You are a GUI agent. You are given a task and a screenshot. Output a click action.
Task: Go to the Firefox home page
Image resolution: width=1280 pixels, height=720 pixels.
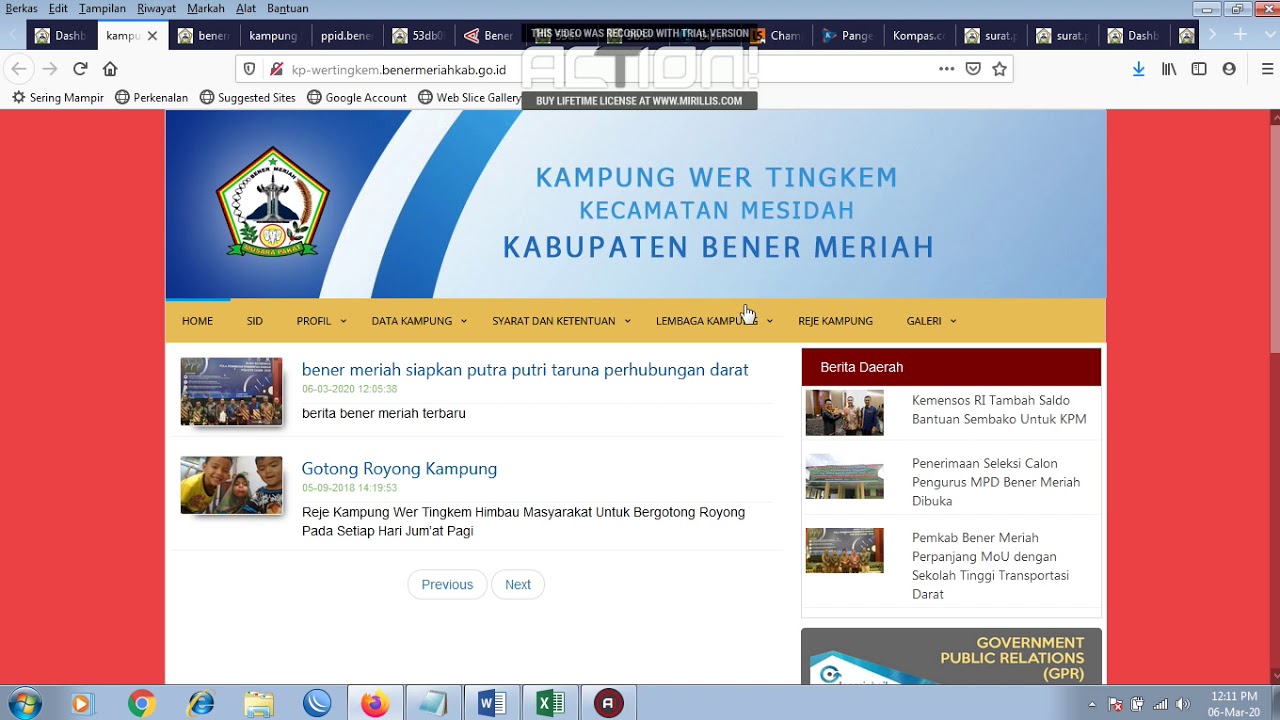click(110, 69)
